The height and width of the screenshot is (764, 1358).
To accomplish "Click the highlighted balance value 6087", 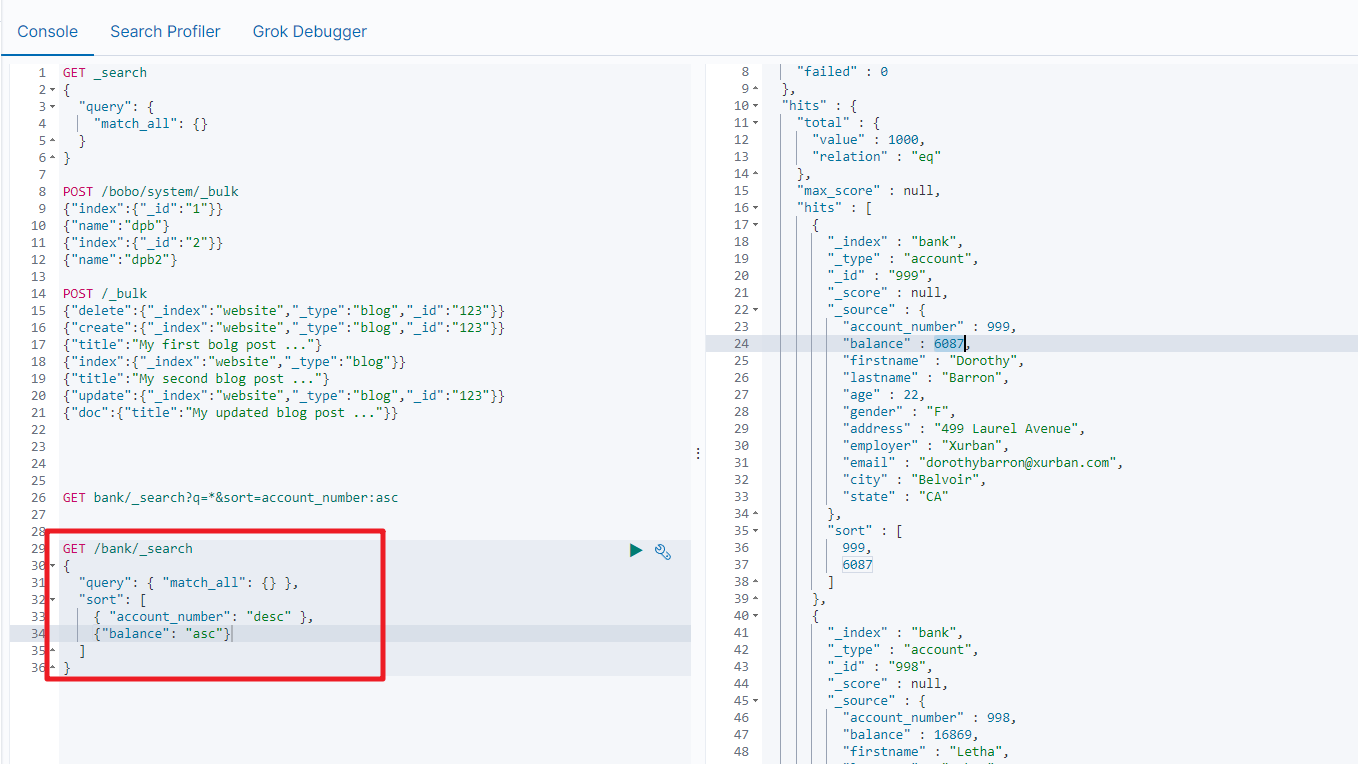I will click(x=950, y=344).
